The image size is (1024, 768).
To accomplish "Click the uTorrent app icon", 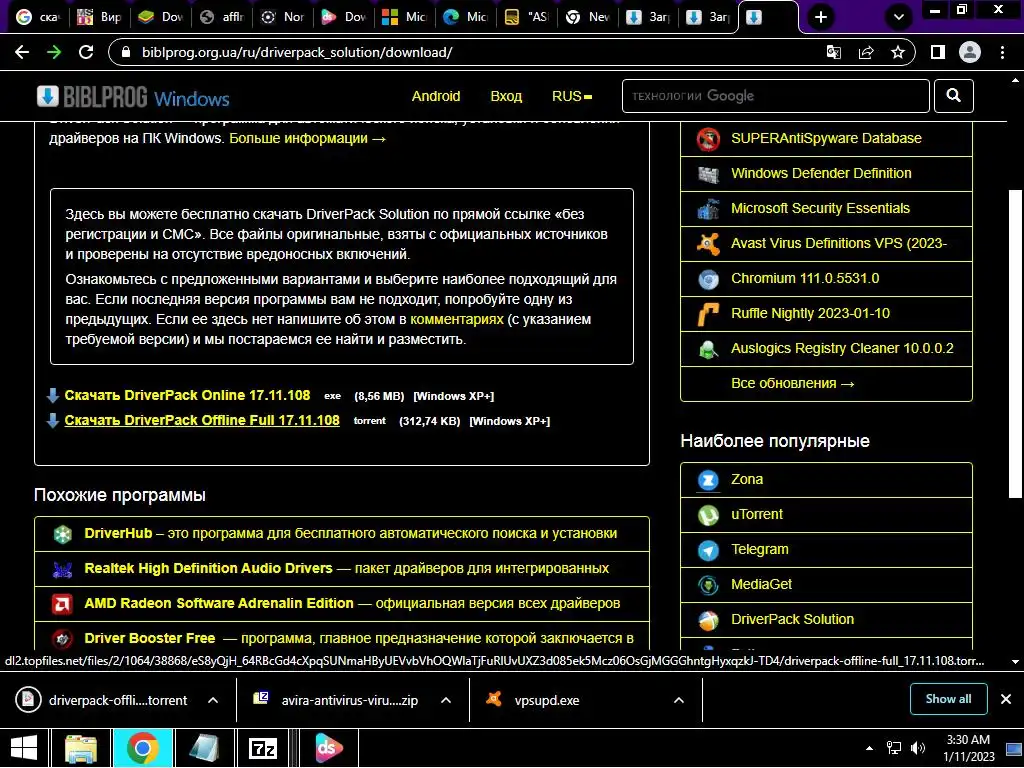I will point(708,515).
